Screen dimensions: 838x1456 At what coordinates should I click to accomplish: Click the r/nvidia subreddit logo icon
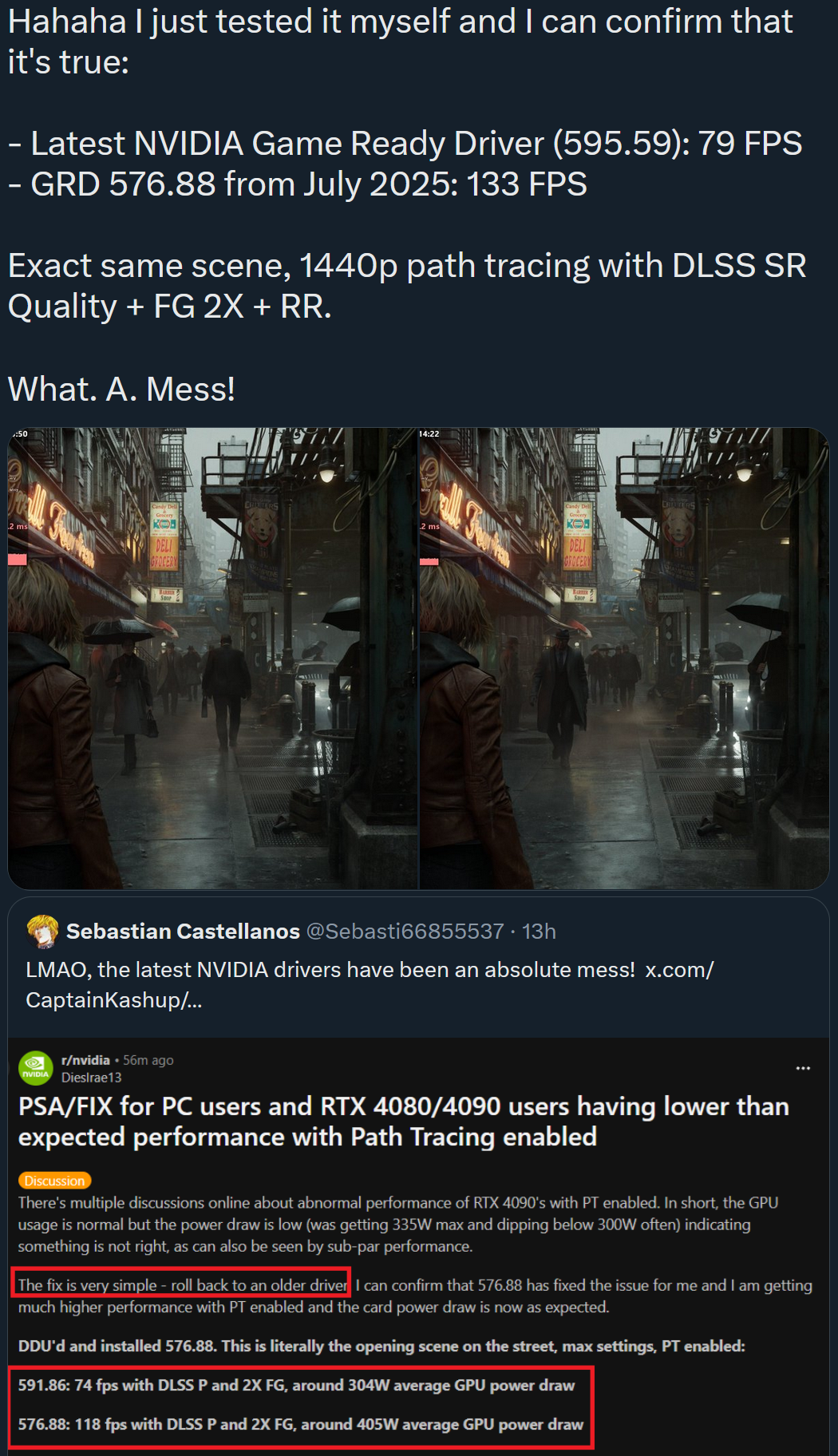coord(36,1068)
